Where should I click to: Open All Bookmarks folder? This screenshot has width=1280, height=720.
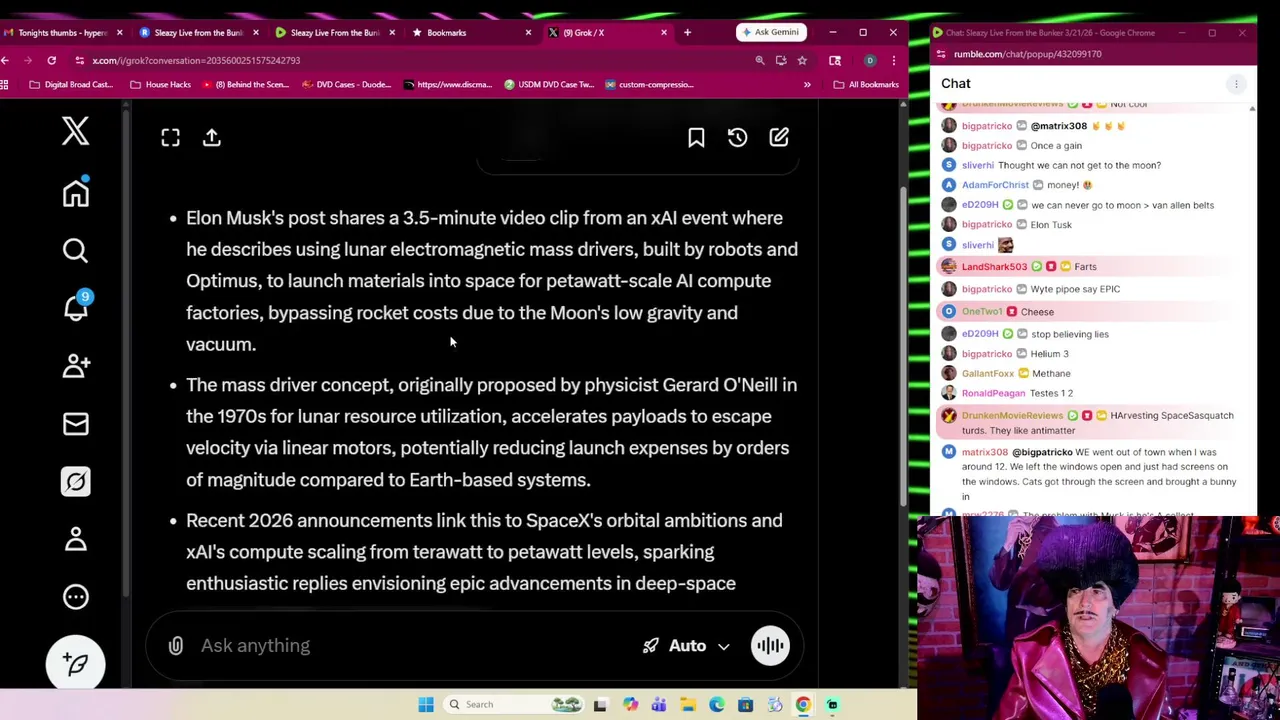click(x=866, y=84)
